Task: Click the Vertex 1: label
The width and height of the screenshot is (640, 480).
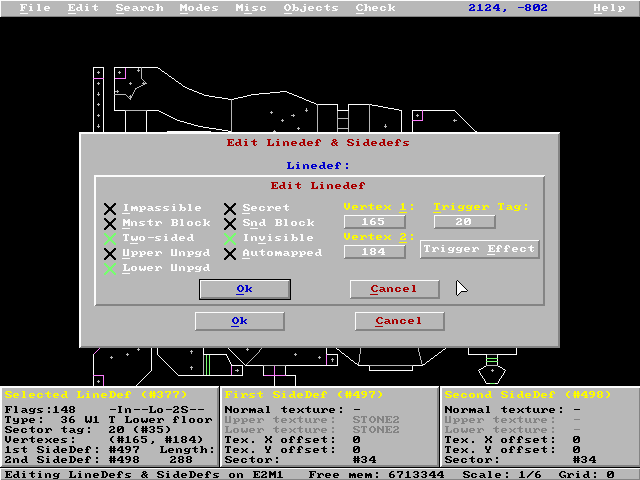Action: click(x=379, y=207)
